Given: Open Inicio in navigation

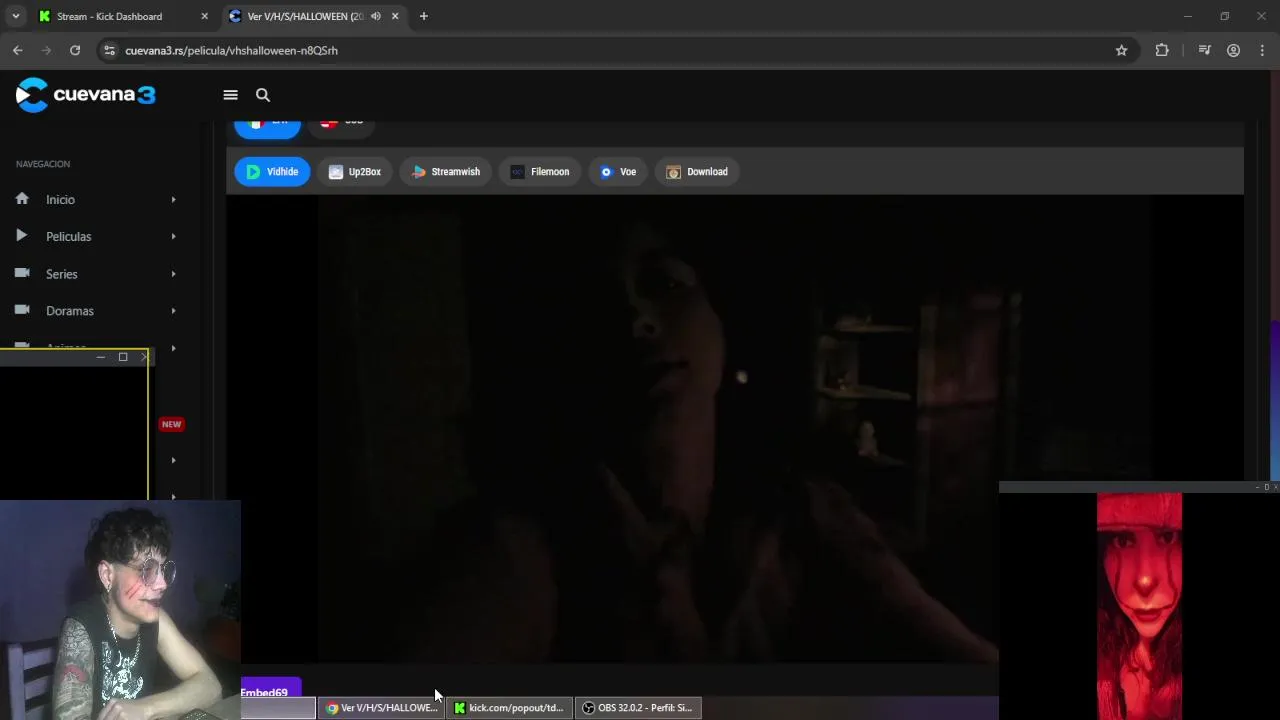Looking at the screenshot, I should pos(60,200).
